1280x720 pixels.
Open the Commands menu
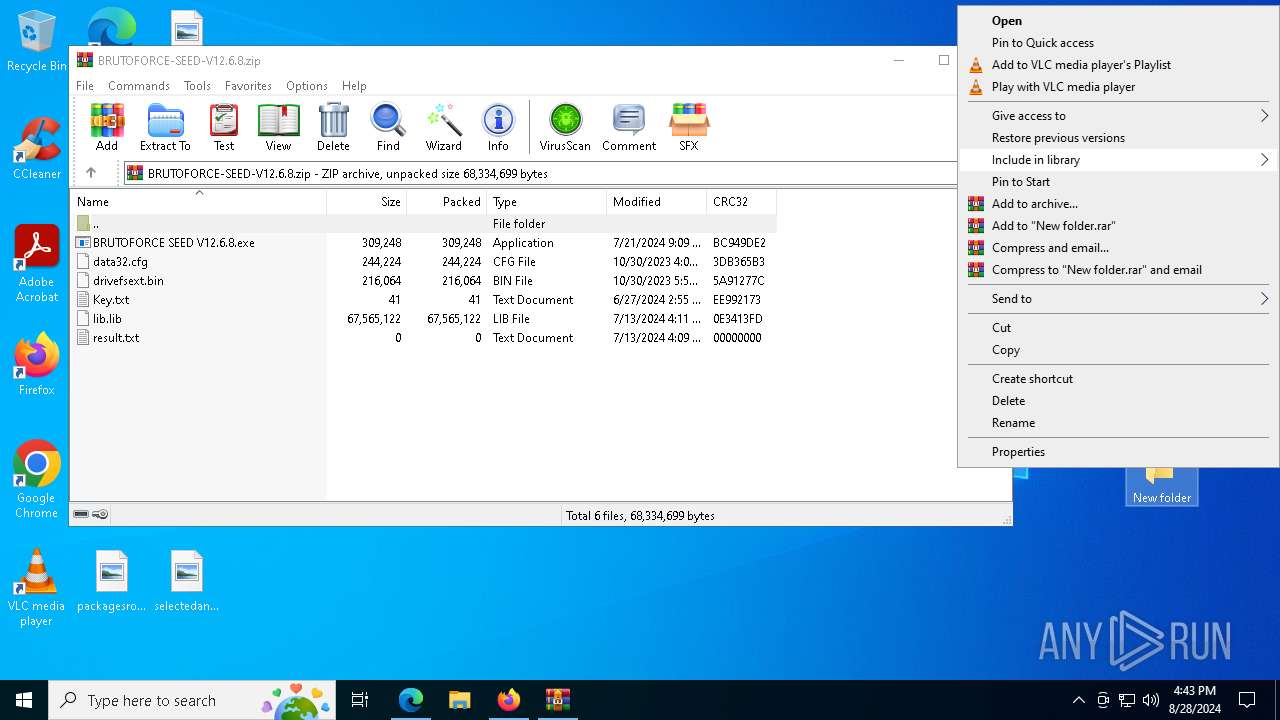[x=139, y=86]
